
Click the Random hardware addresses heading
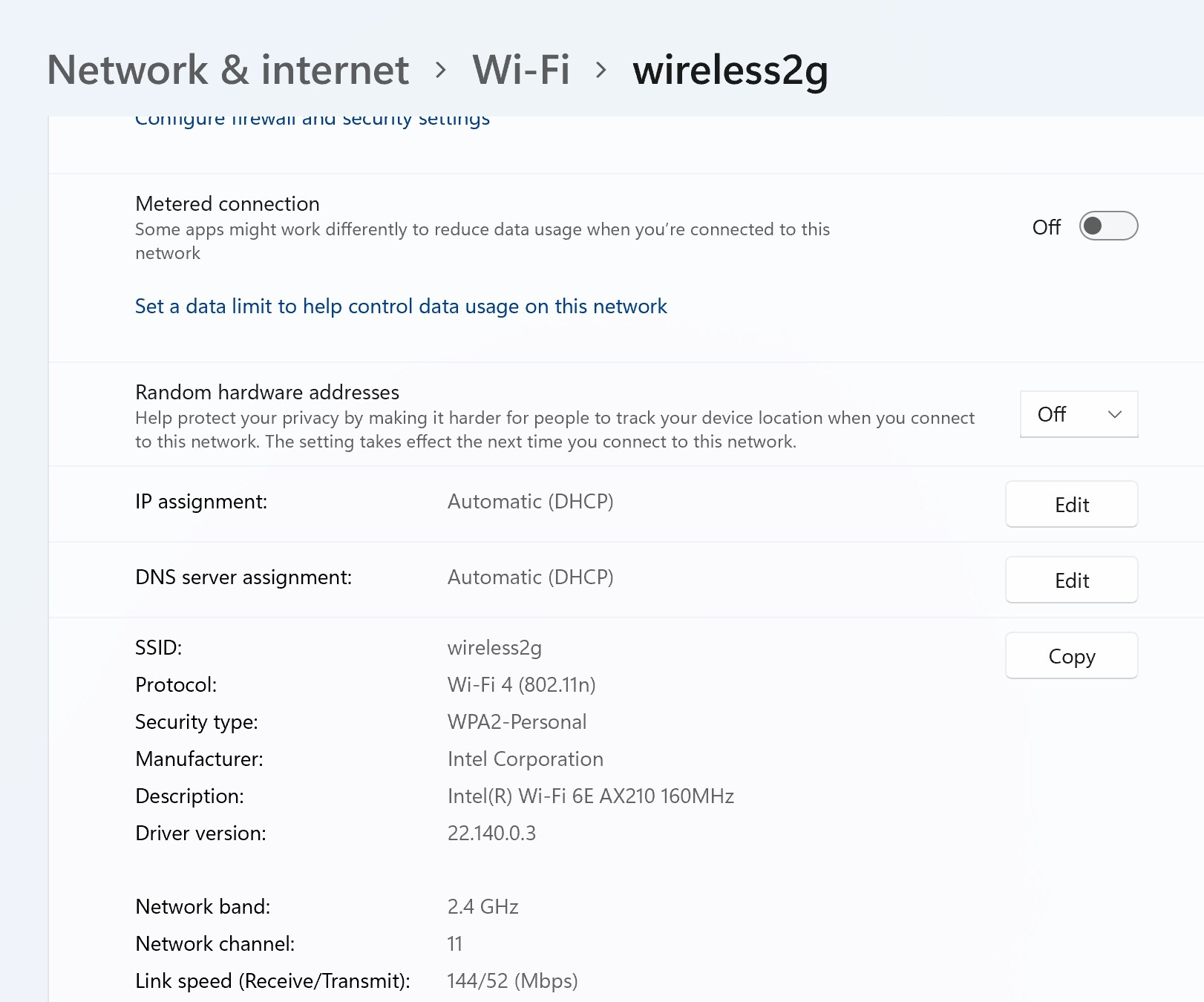pos(267,393)
